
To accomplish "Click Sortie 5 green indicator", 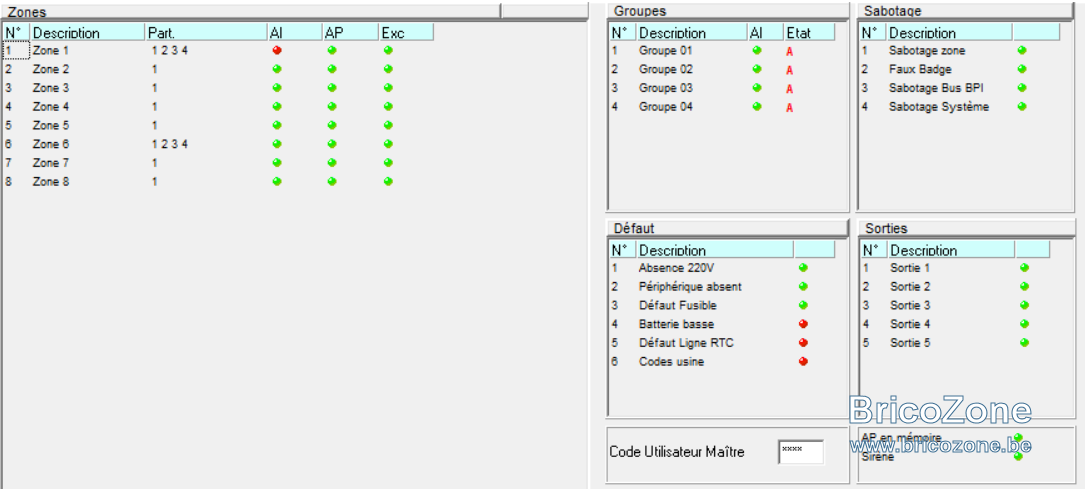I will point(1024,342).
